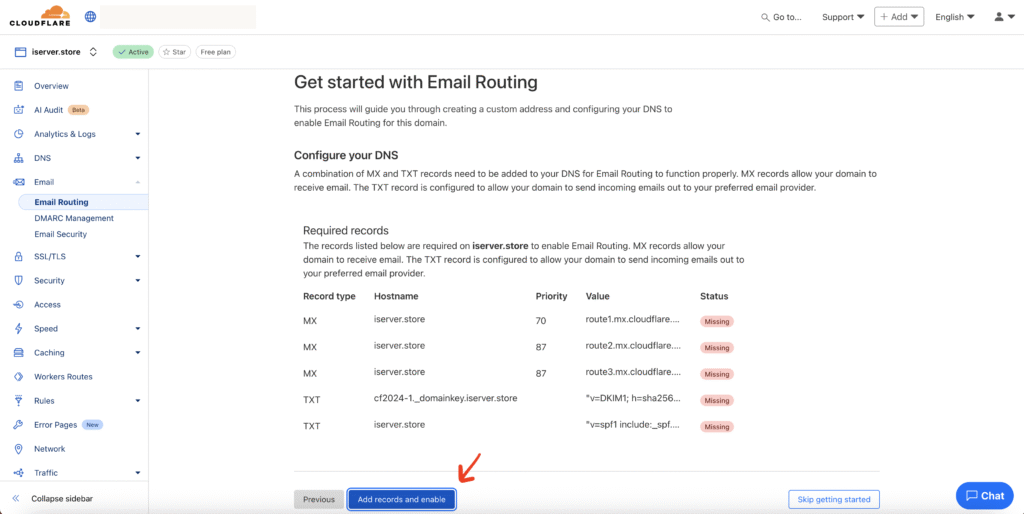Open the English language dropdown
The height and width of the screenshot is (514, 1024).
(x=955, y=17)
